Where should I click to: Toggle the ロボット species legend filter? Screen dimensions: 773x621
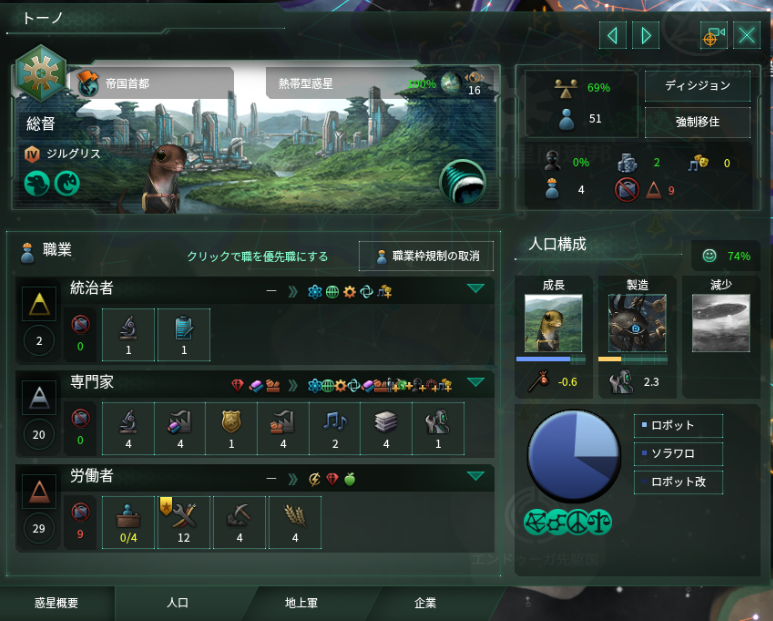678,426
